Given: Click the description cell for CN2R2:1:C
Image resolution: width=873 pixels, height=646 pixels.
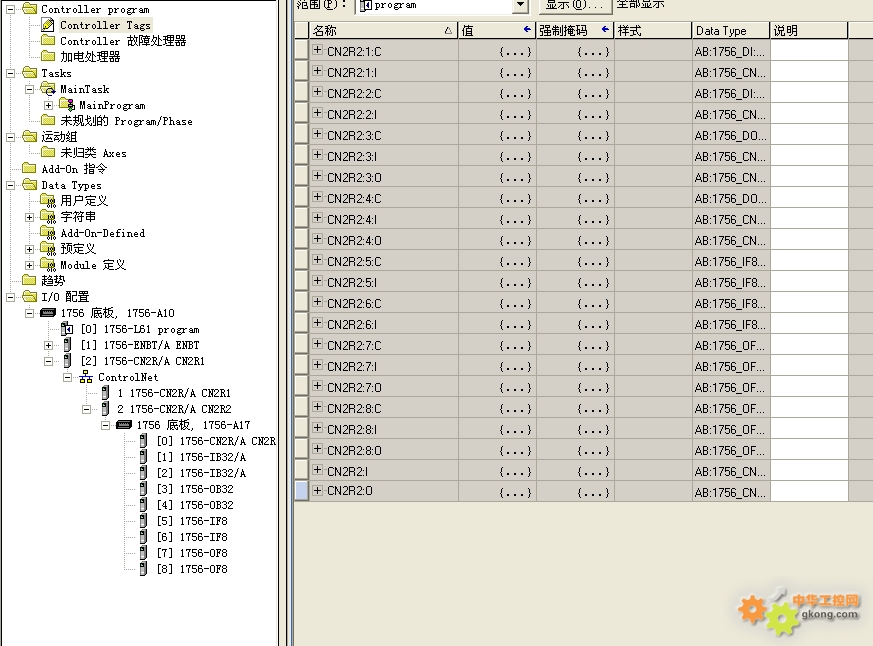Looking at the screenshot, I should click(809, 51).
